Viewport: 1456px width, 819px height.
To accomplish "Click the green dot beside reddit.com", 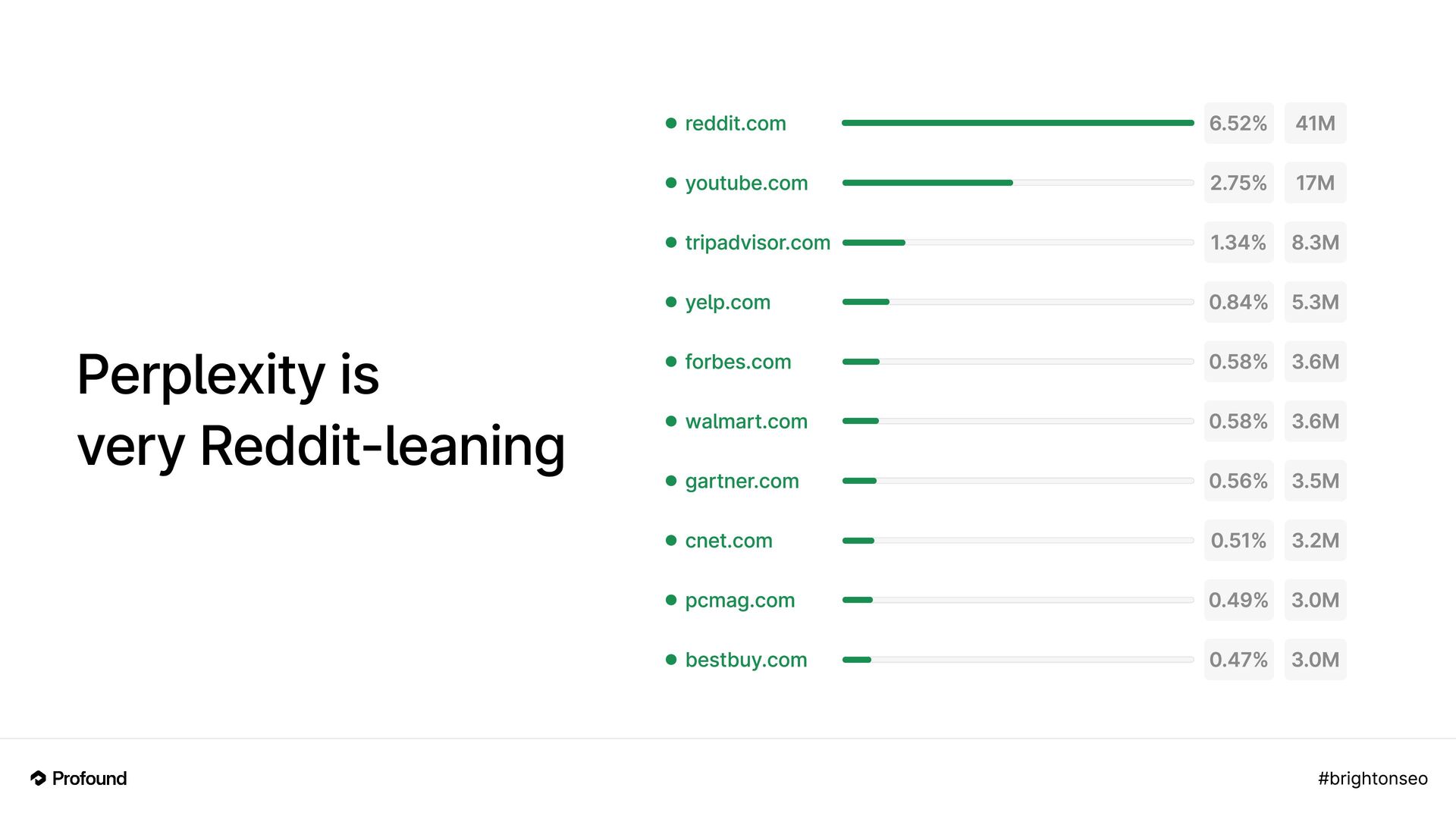I will click(x=671, y=123).
